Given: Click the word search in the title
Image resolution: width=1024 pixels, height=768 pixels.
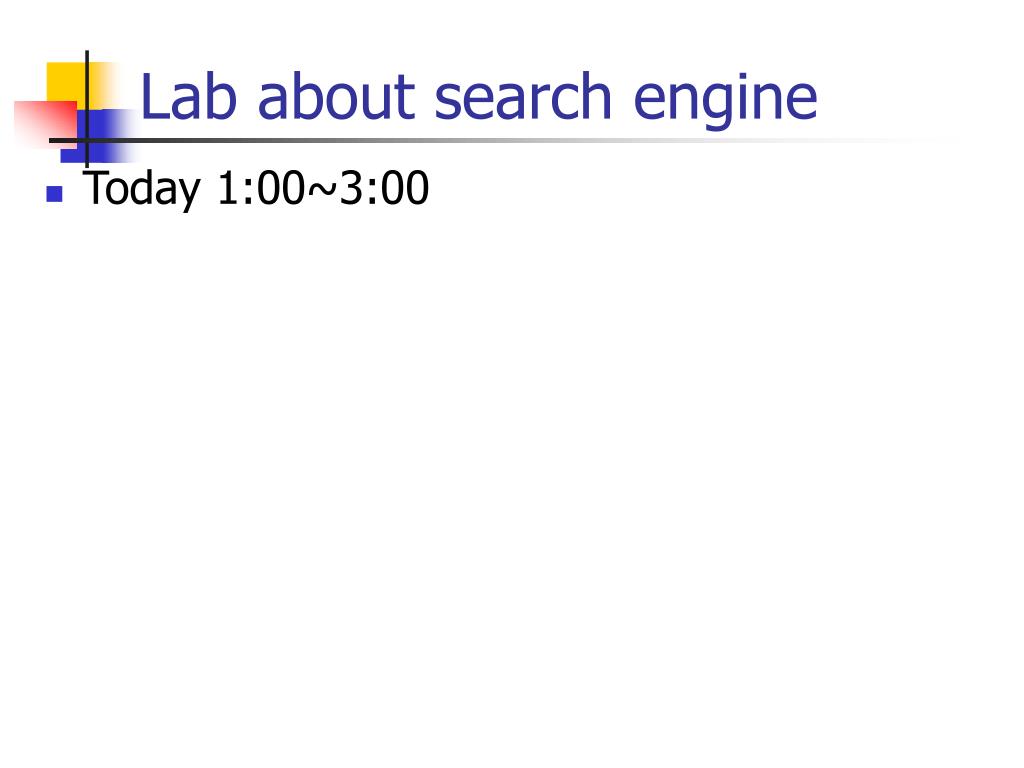Looking at the screenshot, I should pyautogui.click(x=523, y=97).
